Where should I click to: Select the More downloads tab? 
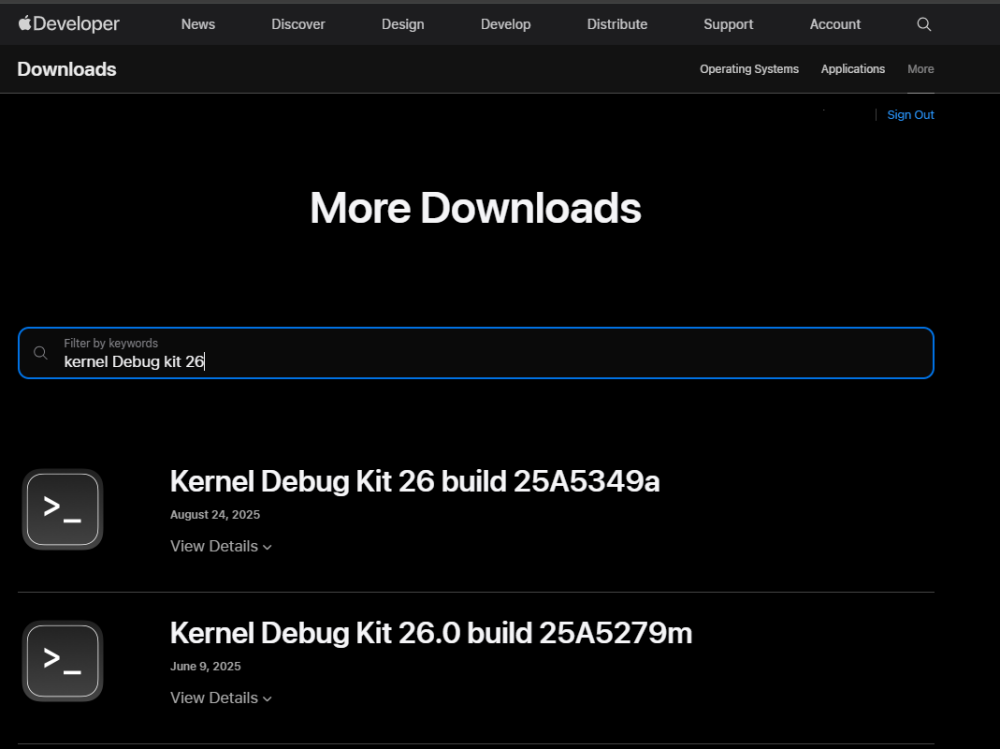920,69
